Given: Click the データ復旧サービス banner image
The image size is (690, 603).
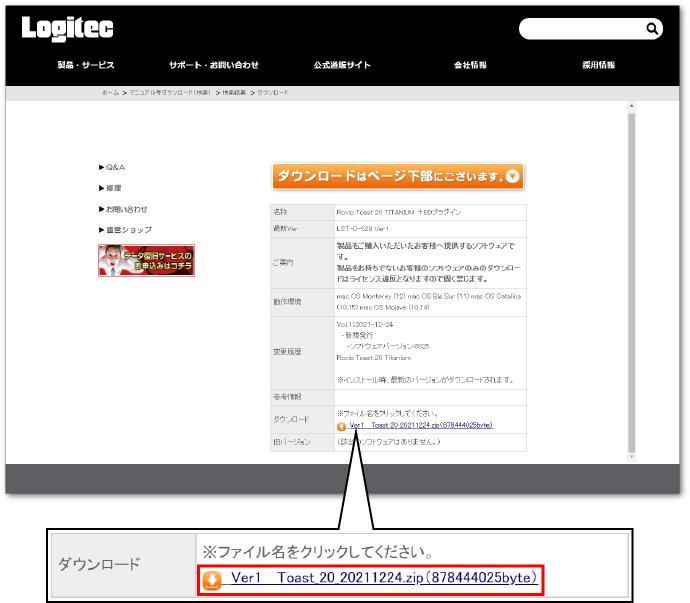Looking at the screenshot, I should 147,261.
